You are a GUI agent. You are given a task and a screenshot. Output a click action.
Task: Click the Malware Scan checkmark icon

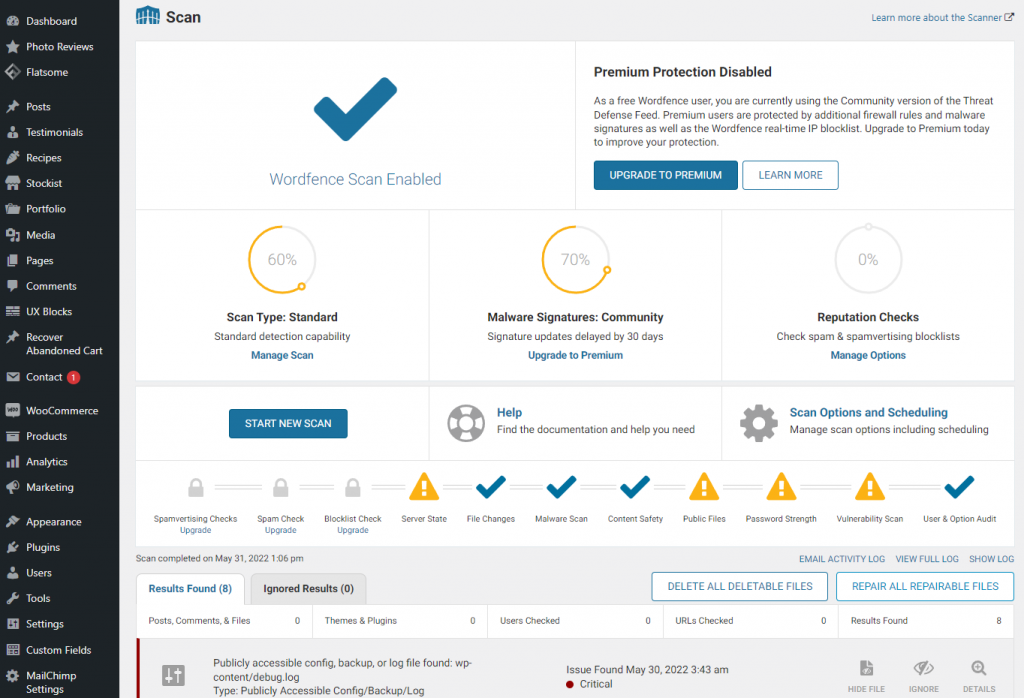[x=561, y=487]
